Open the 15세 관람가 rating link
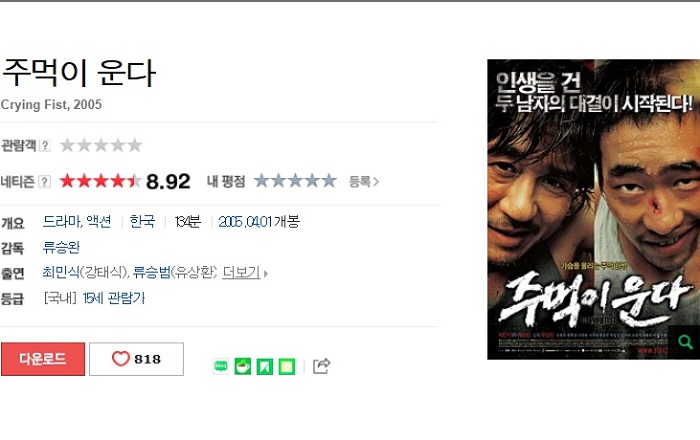The height and width of the screenshot is (440, 700). point(114,298)
